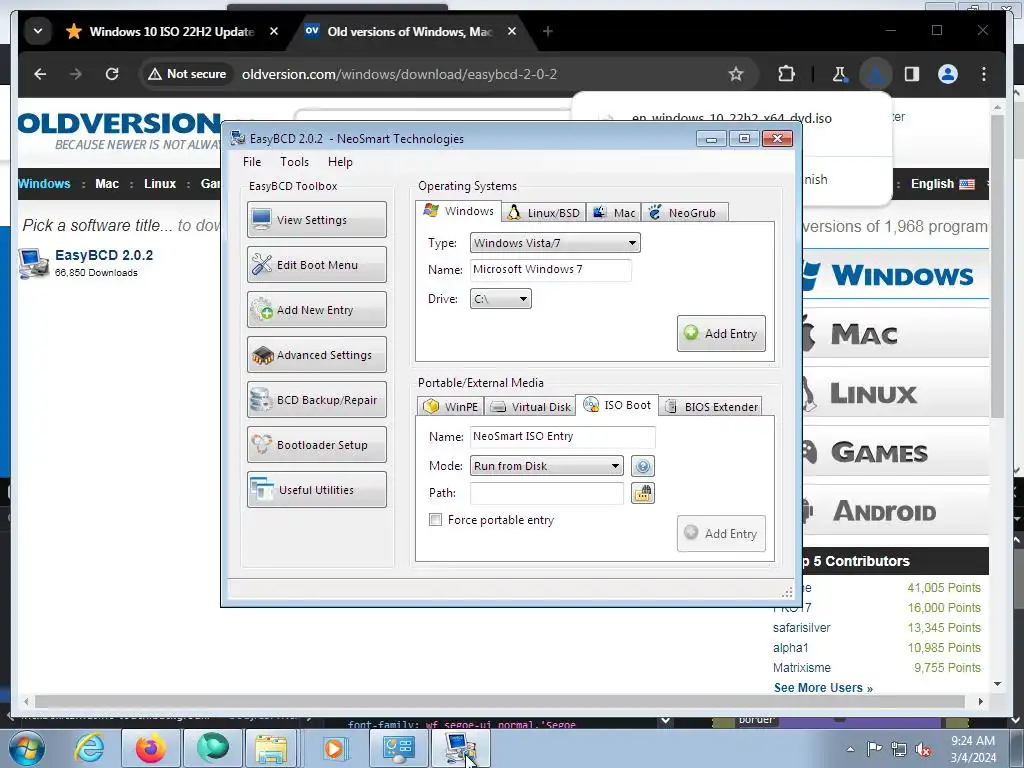
Task: Open Add New Entry section
Action: [x=317, y=310]
